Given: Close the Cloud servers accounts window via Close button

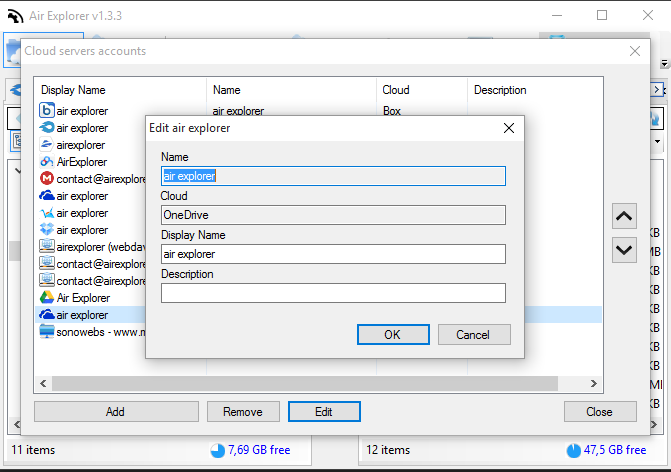Looking at the screenshot, I should pos(600,411).
